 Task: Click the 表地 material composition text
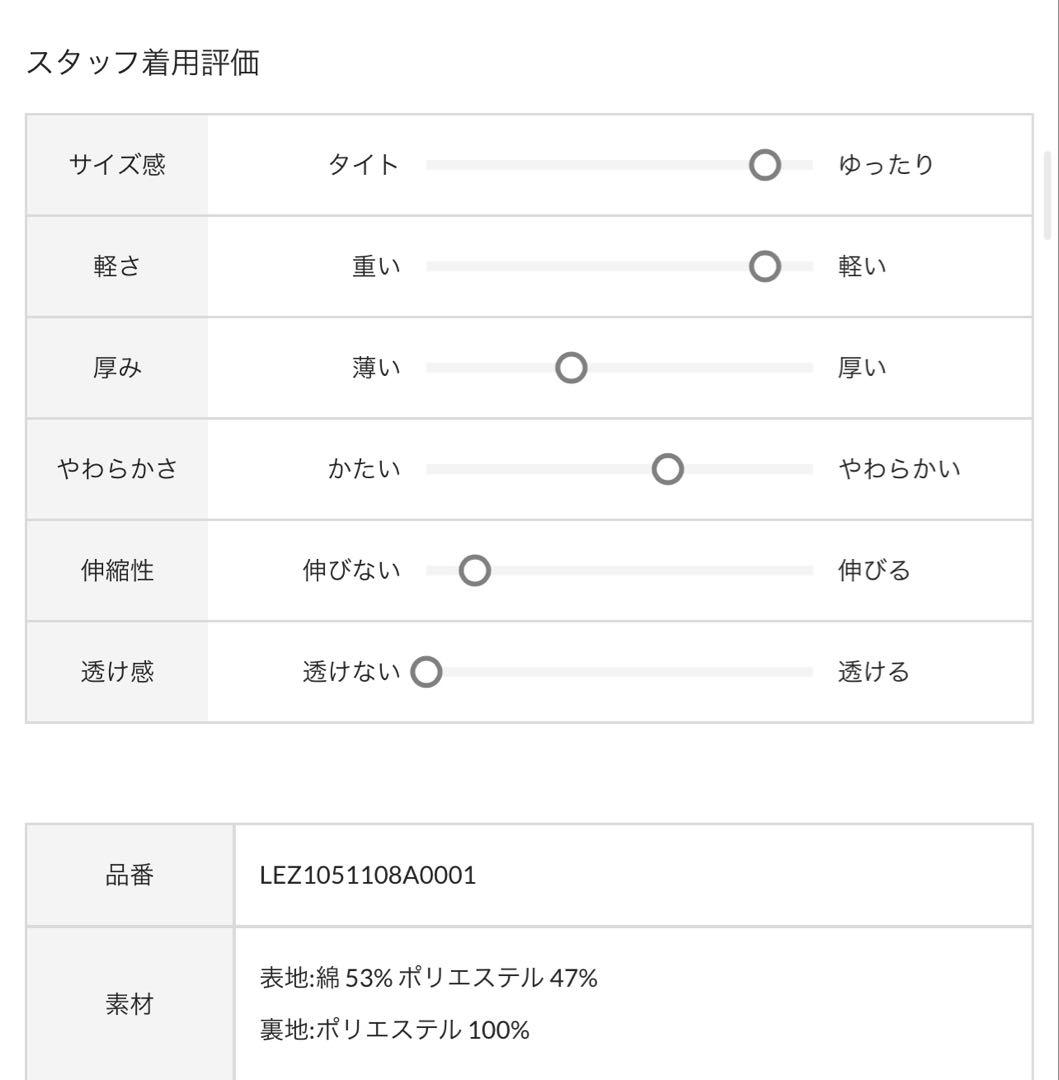(428, 978)
